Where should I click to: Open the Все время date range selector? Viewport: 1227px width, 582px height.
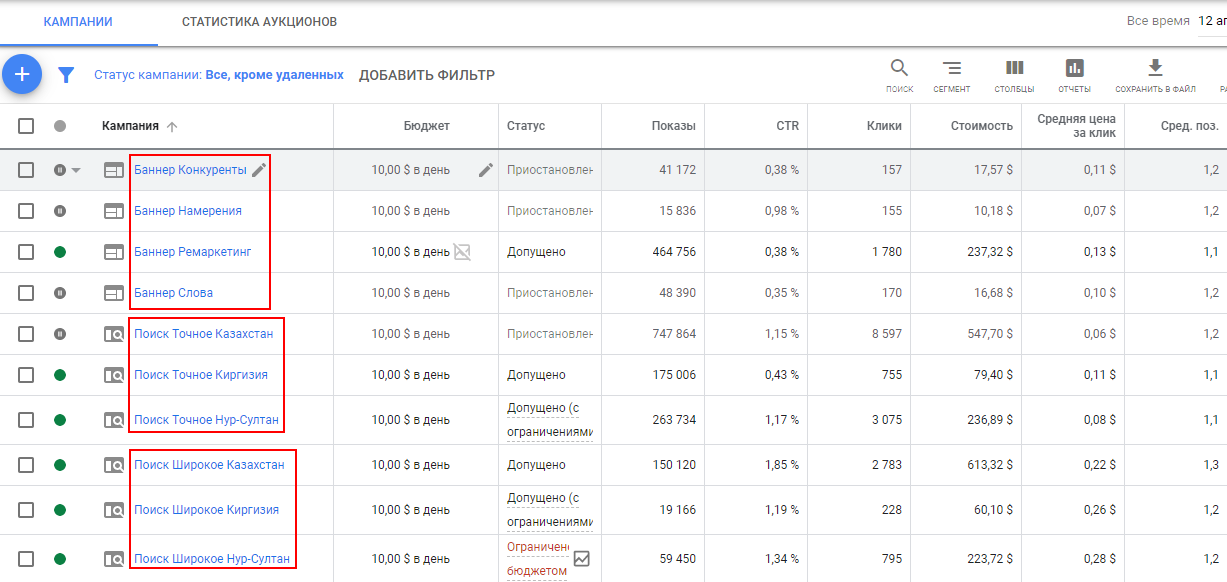[x=1158, y=21]
